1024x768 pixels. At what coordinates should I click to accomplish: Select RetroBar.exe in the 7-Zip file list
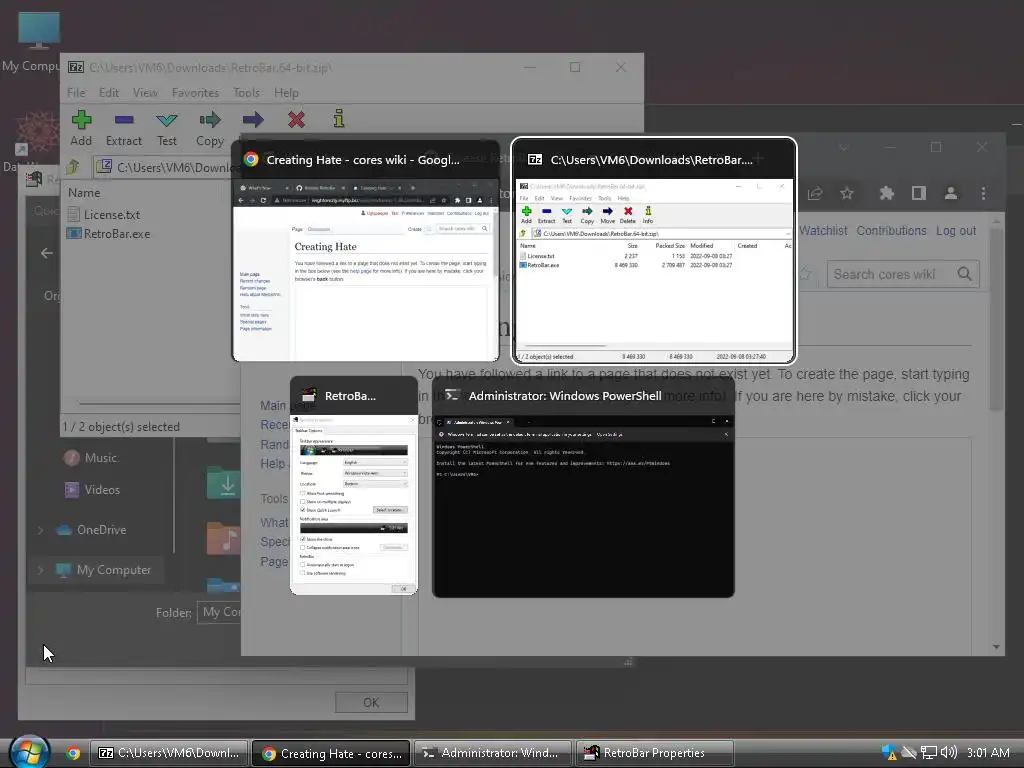[x=108, y=233]
